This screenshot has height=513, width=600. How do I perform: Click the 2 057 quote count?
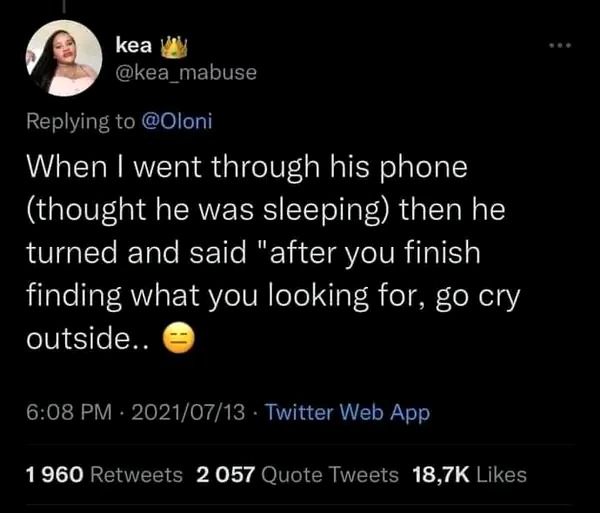click(x=225, y=475)
